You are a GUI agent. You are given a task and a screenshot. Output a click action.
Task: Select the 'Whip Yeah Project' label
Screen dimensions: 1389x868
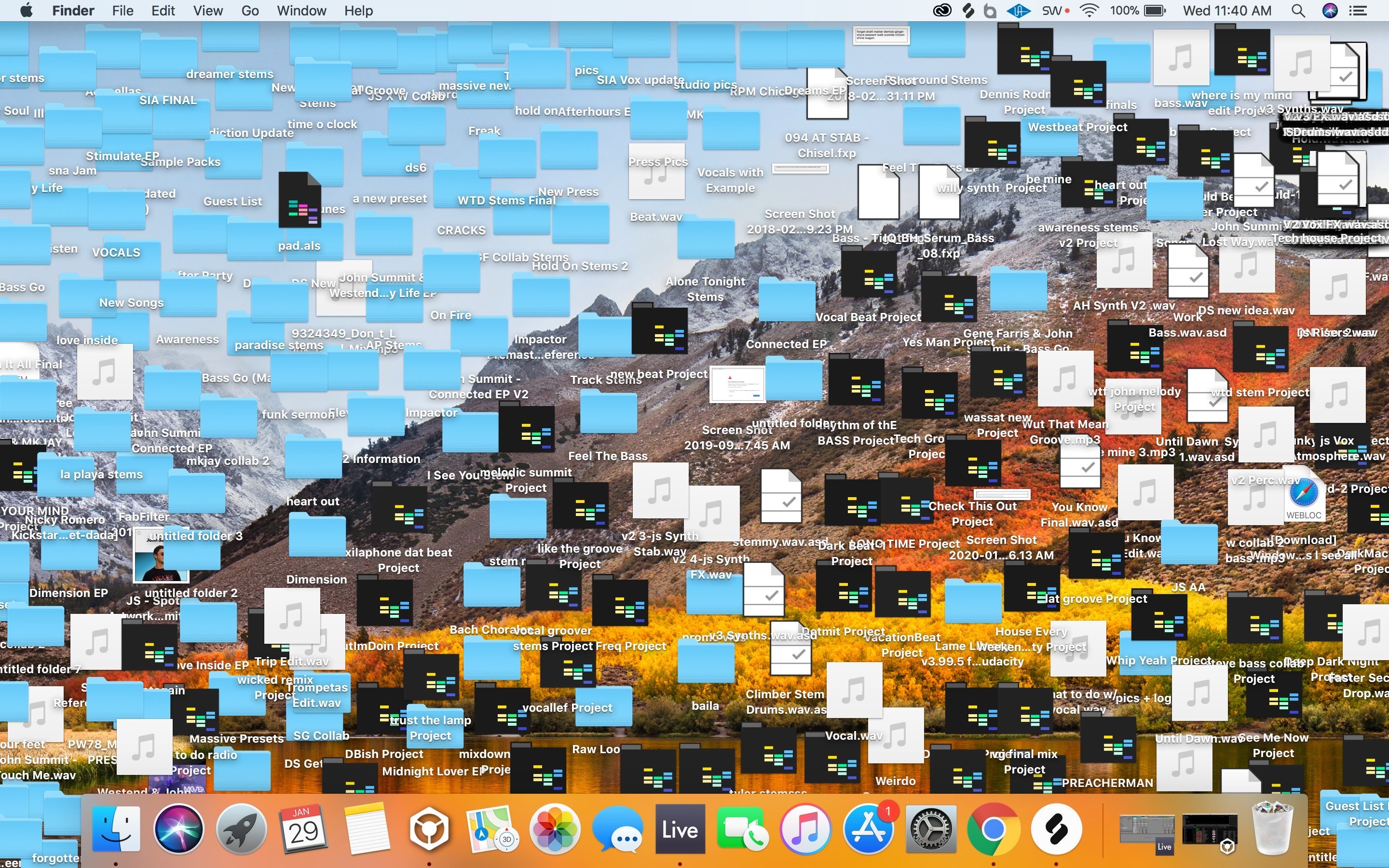(1158, 660)
